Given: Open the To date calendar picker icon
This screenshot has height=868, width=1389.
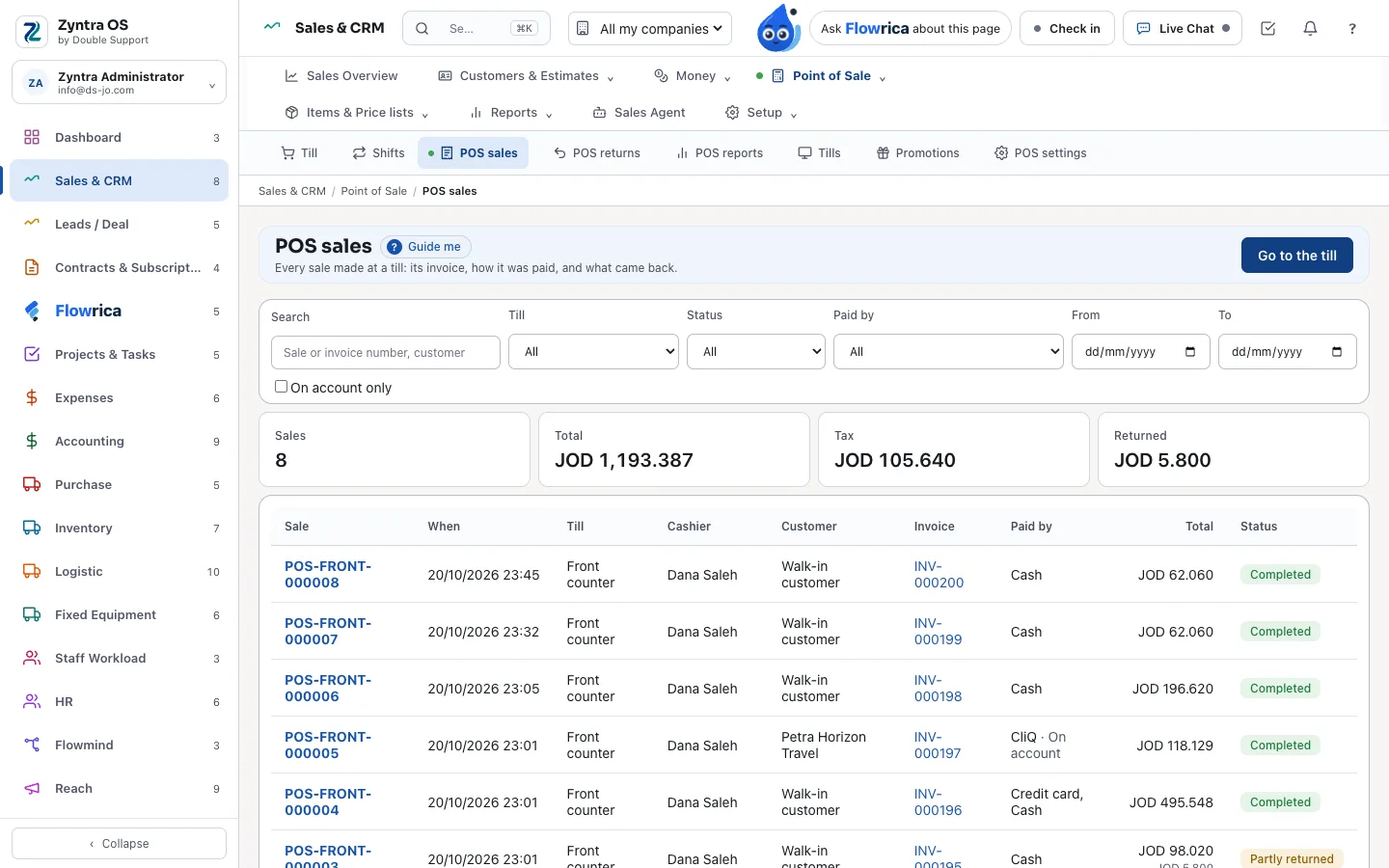Looking at the screenshot, I should [x=1337, y=352].
